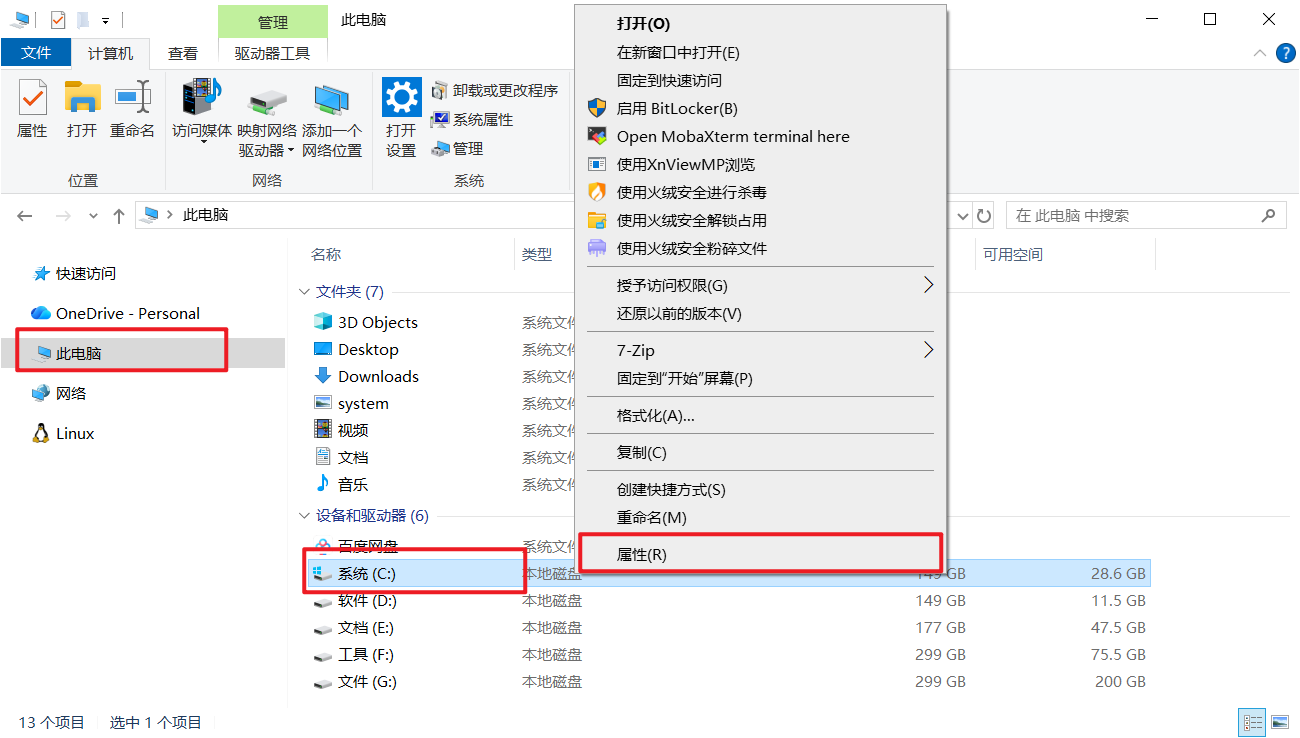Click the Manage (管理) button in System group
Image resolution: width=1300 pixels, height=738 pixels.
[457, 149]
